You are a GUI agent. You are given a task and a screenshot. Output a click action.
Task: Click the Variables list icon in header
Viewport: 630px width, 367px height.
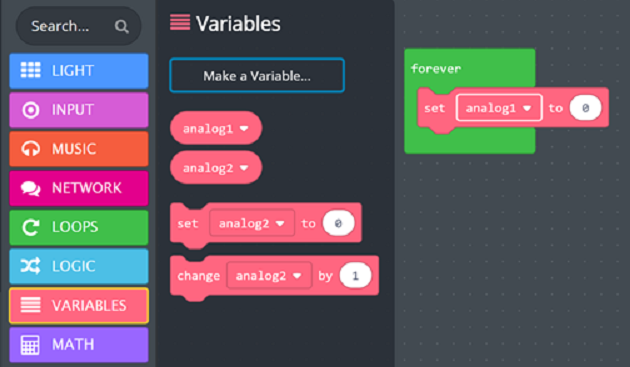180,23
